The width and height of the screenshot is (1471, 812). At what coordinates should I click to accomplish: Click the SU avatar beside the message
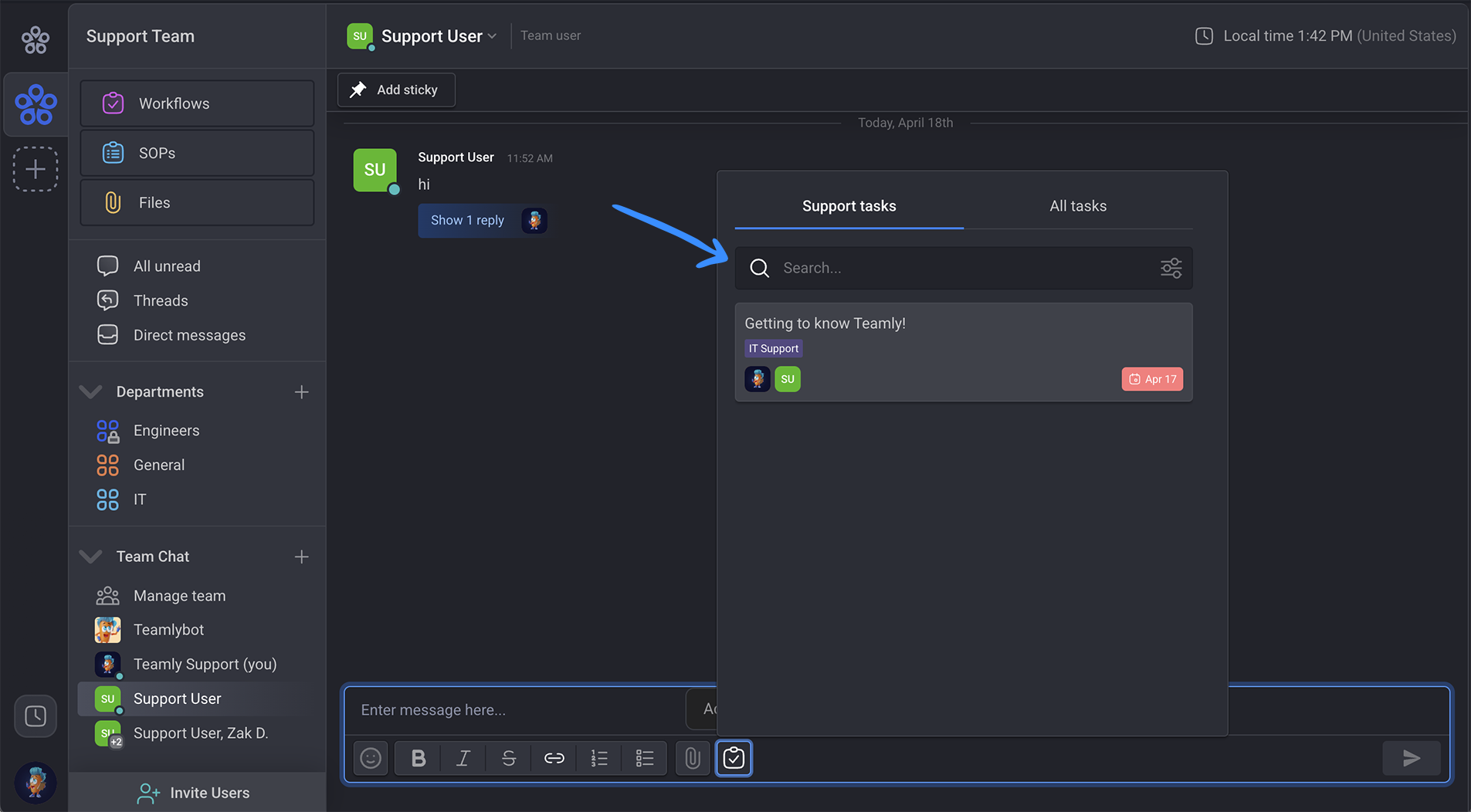375,170
